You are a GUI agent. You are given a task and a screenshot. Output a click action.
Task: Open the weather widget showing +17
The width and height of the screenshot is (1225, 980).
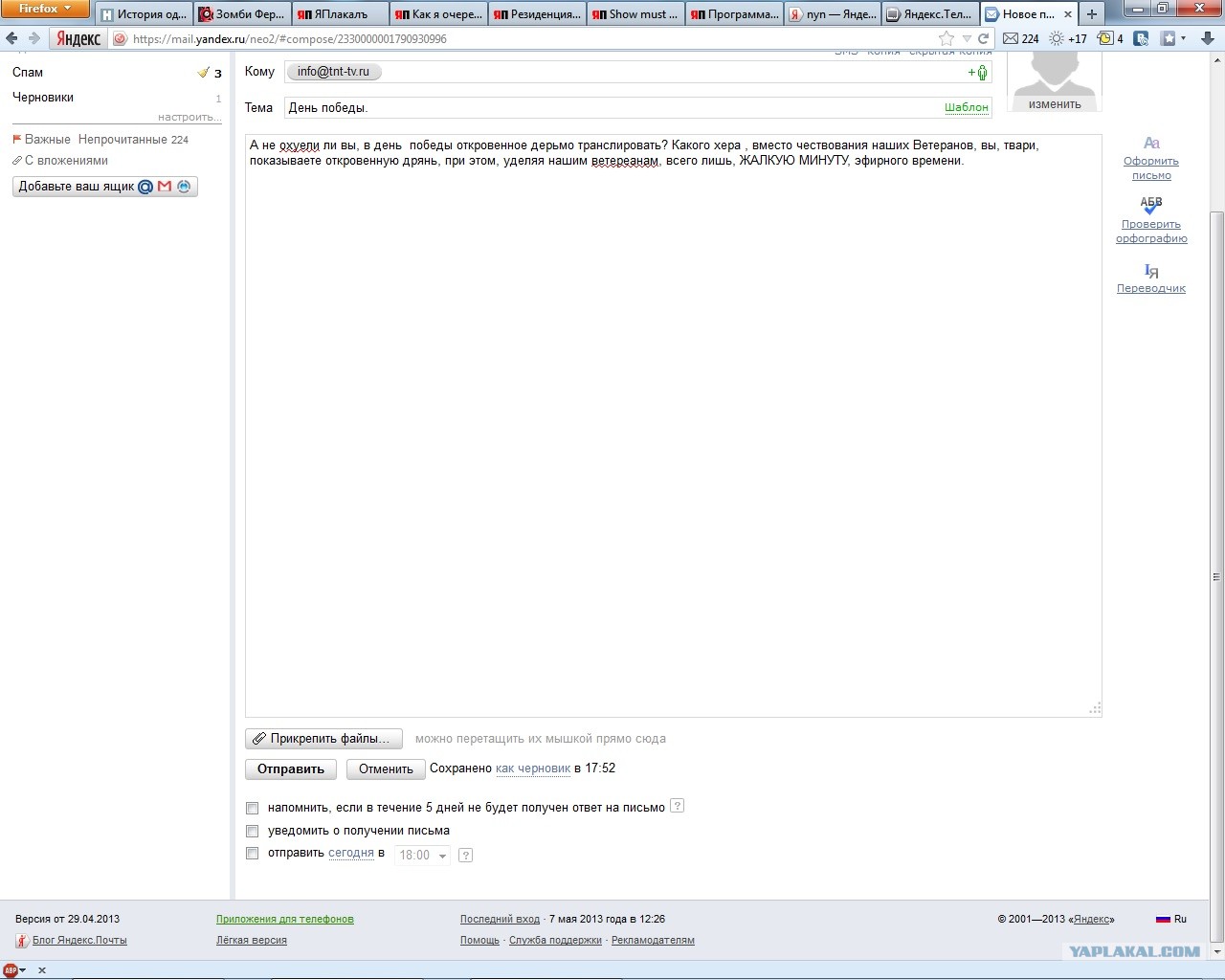tap(1068, 38)
